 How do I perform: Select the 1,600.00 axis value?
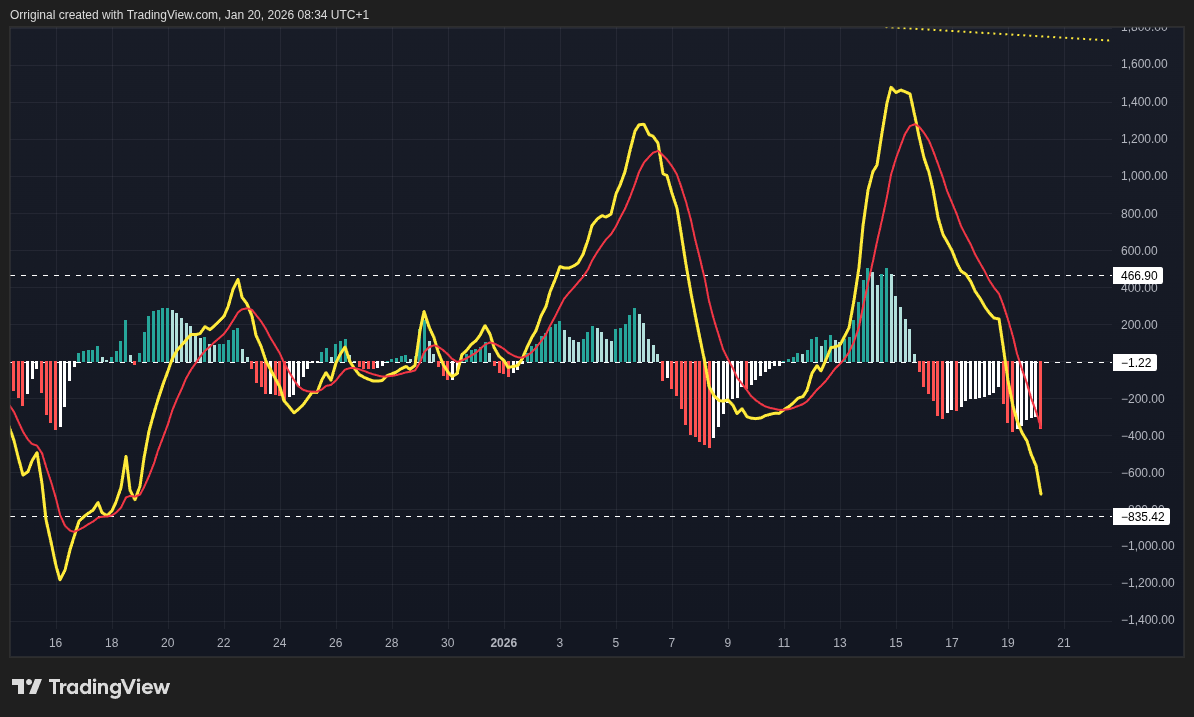click(x=1144, y=64)
